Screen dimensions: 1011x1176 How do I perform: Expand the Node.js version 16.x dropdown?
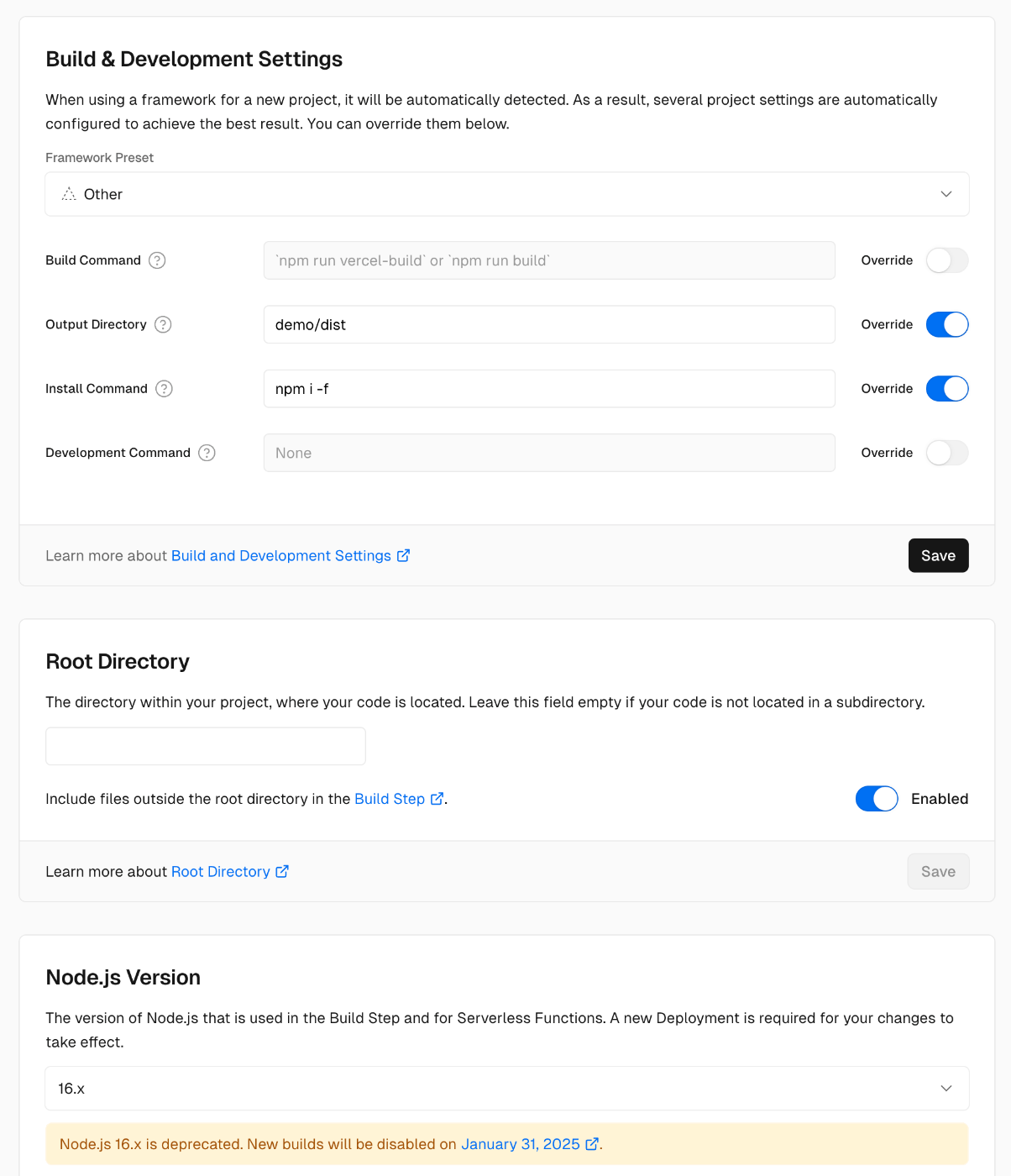(x=507, y=1089)
